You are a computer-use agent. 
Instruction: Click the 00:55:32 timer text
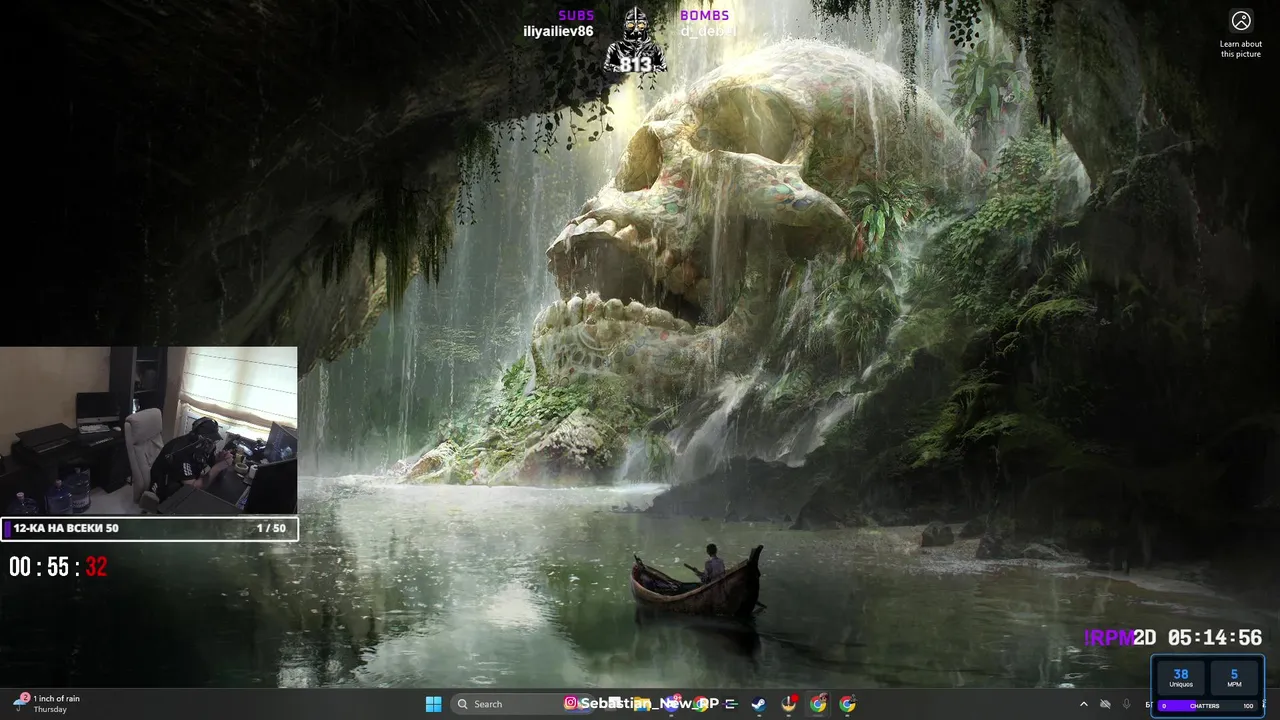coord(58,567)
